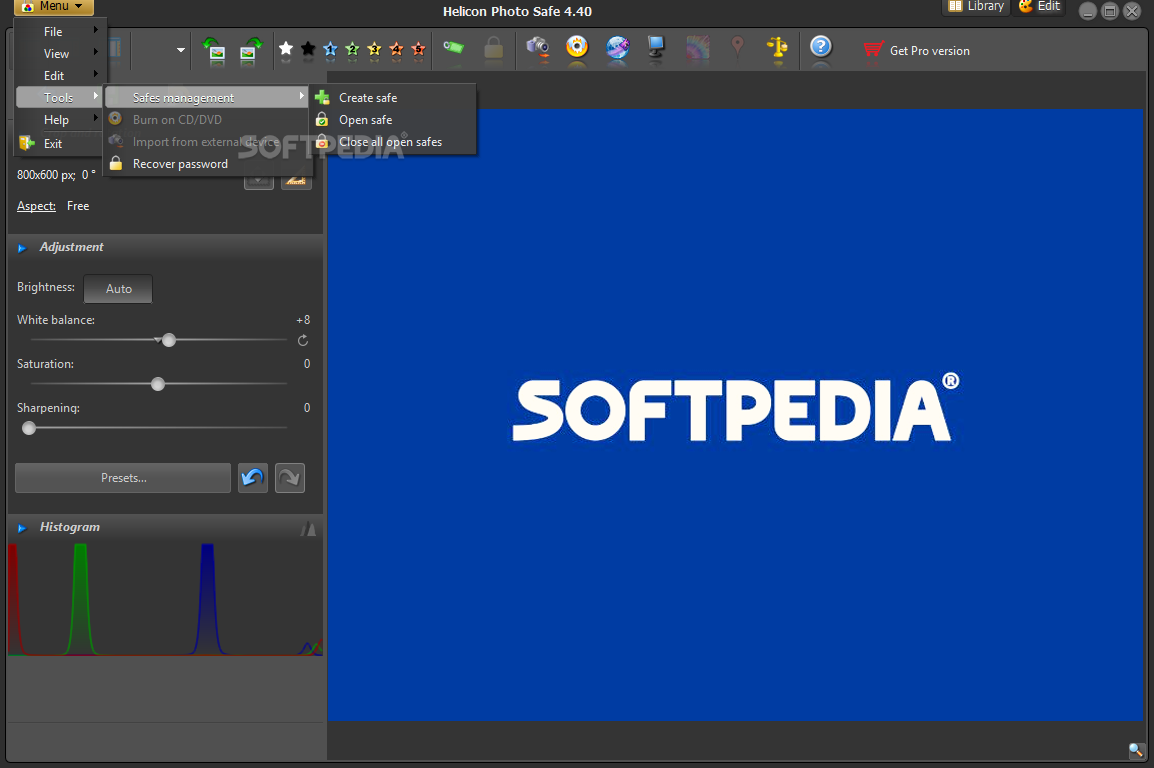This screenshot has height=768, width=1154.
Task: Click Import from external device entry
Action: click(207, 142)
